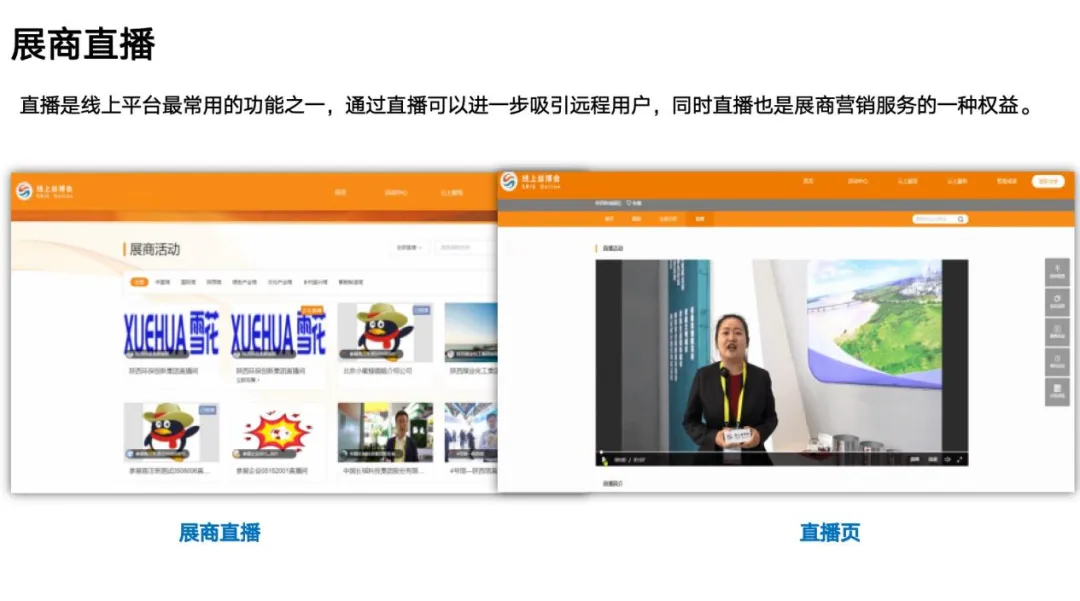The width and height of the screenshot is (1080, 601).
Task: Mute the video using the volume icon
Action: pos(947,459)
